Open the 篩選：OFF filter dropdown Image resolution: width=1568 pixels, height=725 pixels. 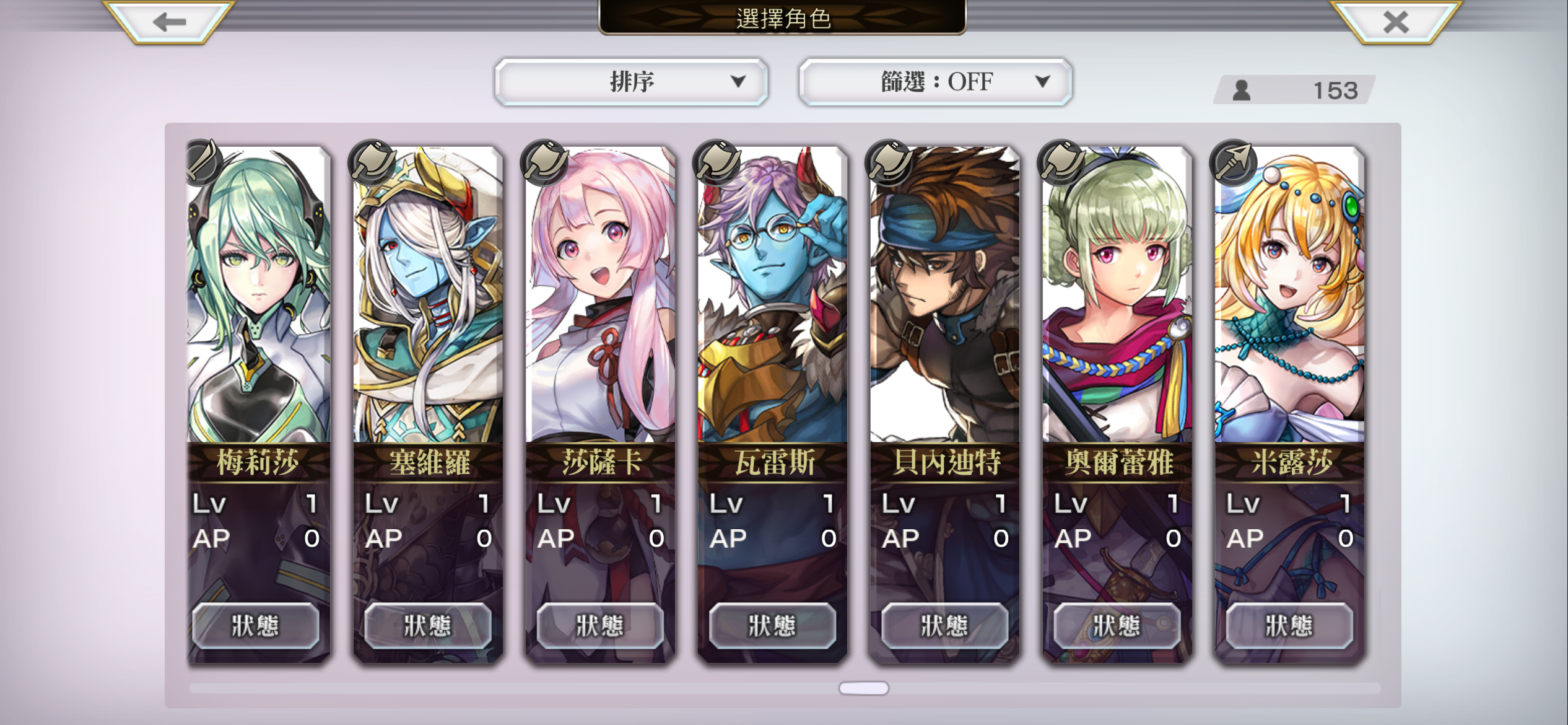pyautogui.click(x=936, y=82)
